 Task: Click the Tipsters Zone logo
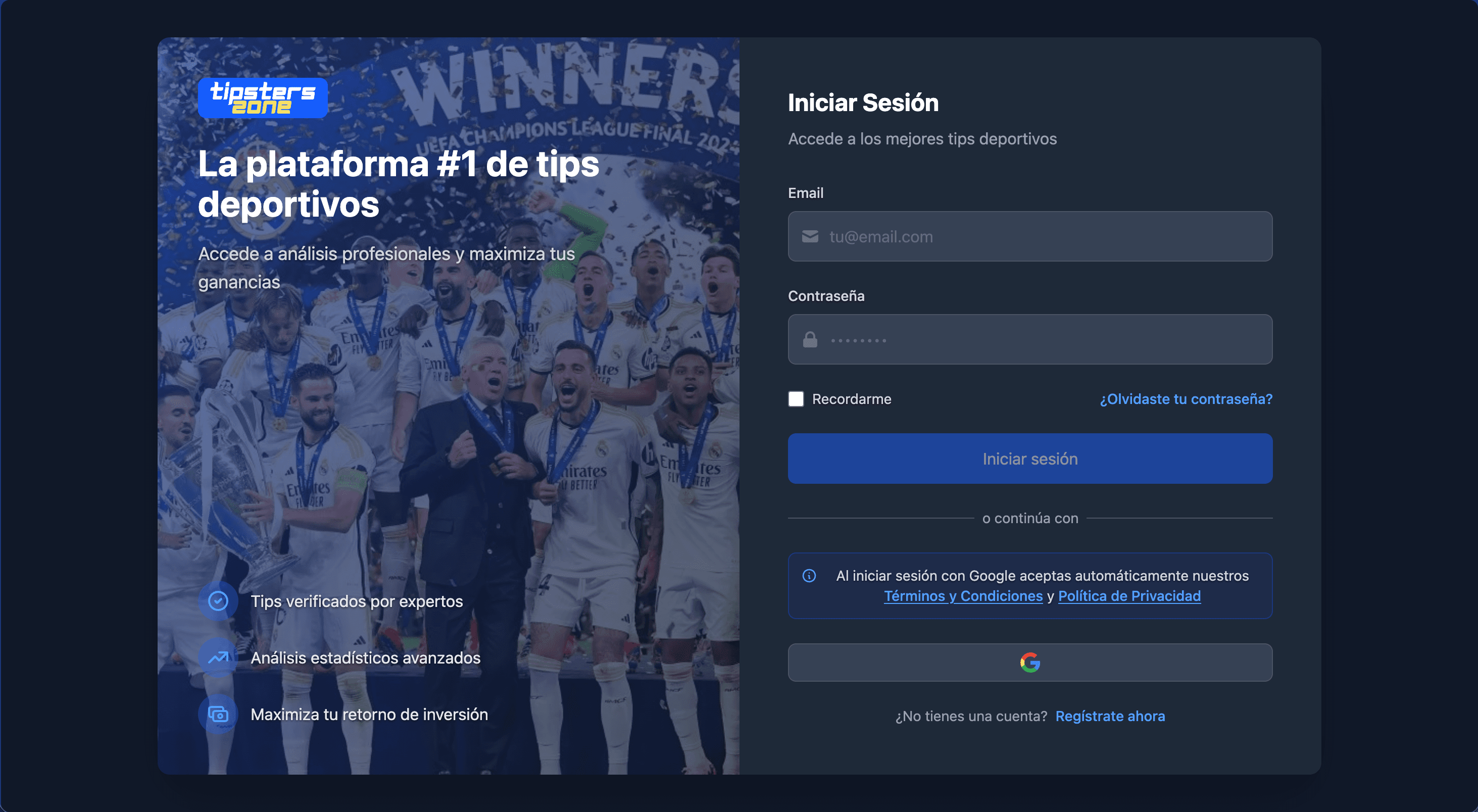263,98
